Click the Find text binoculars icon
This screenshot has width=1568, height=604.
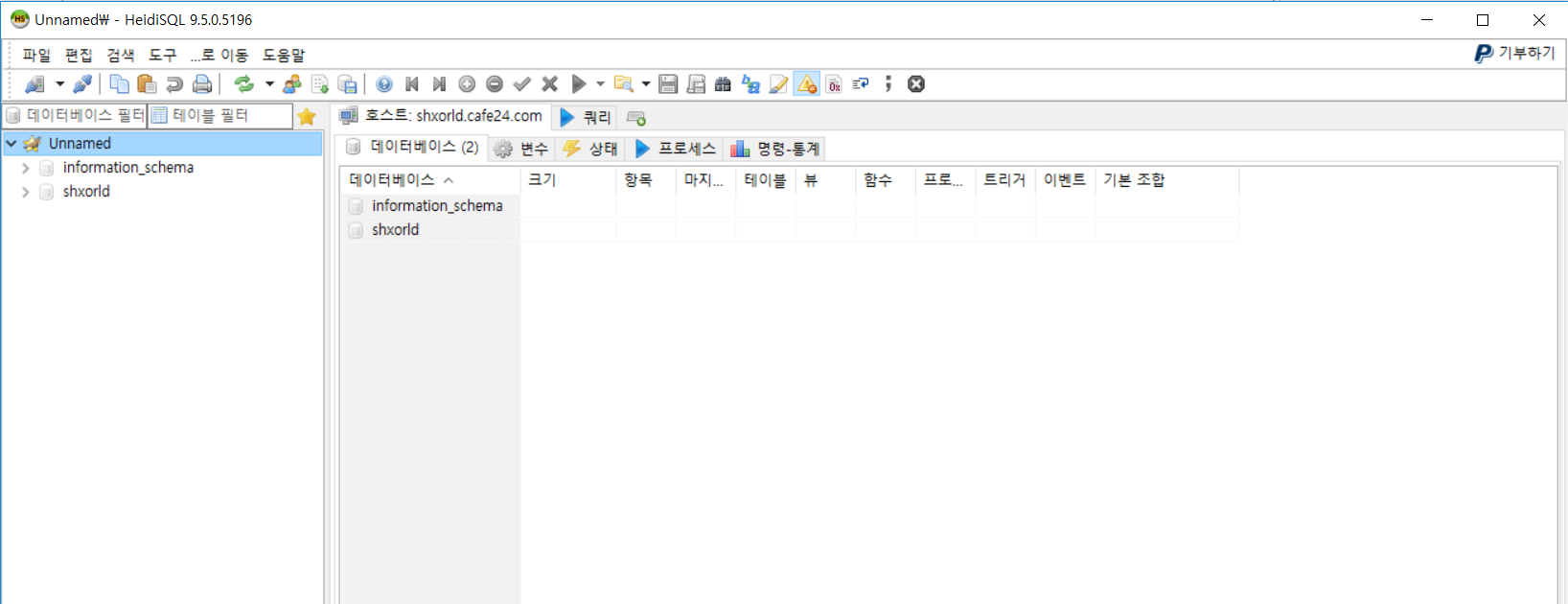(x=724, y=84)
